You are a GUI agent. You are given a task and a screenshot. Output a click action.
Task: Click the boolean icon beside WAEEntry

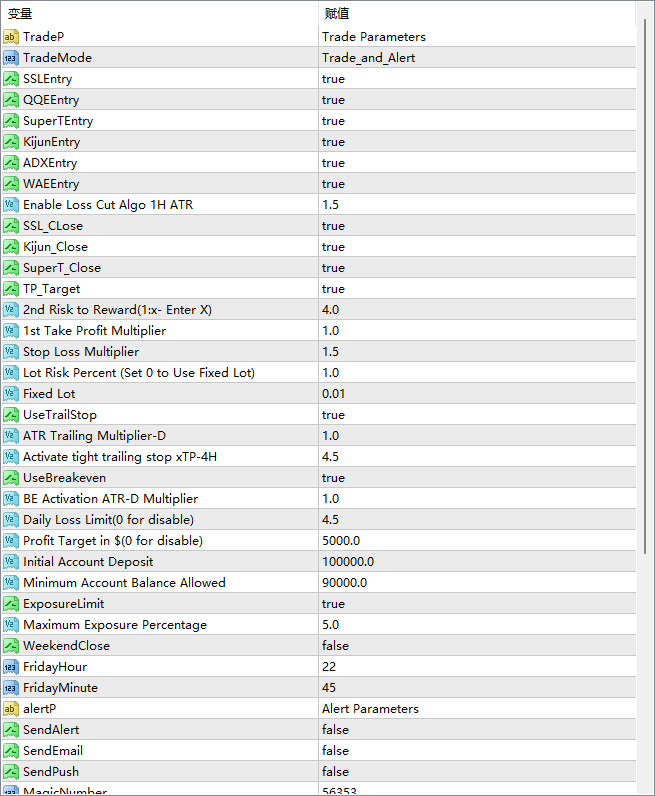point(11,184)
